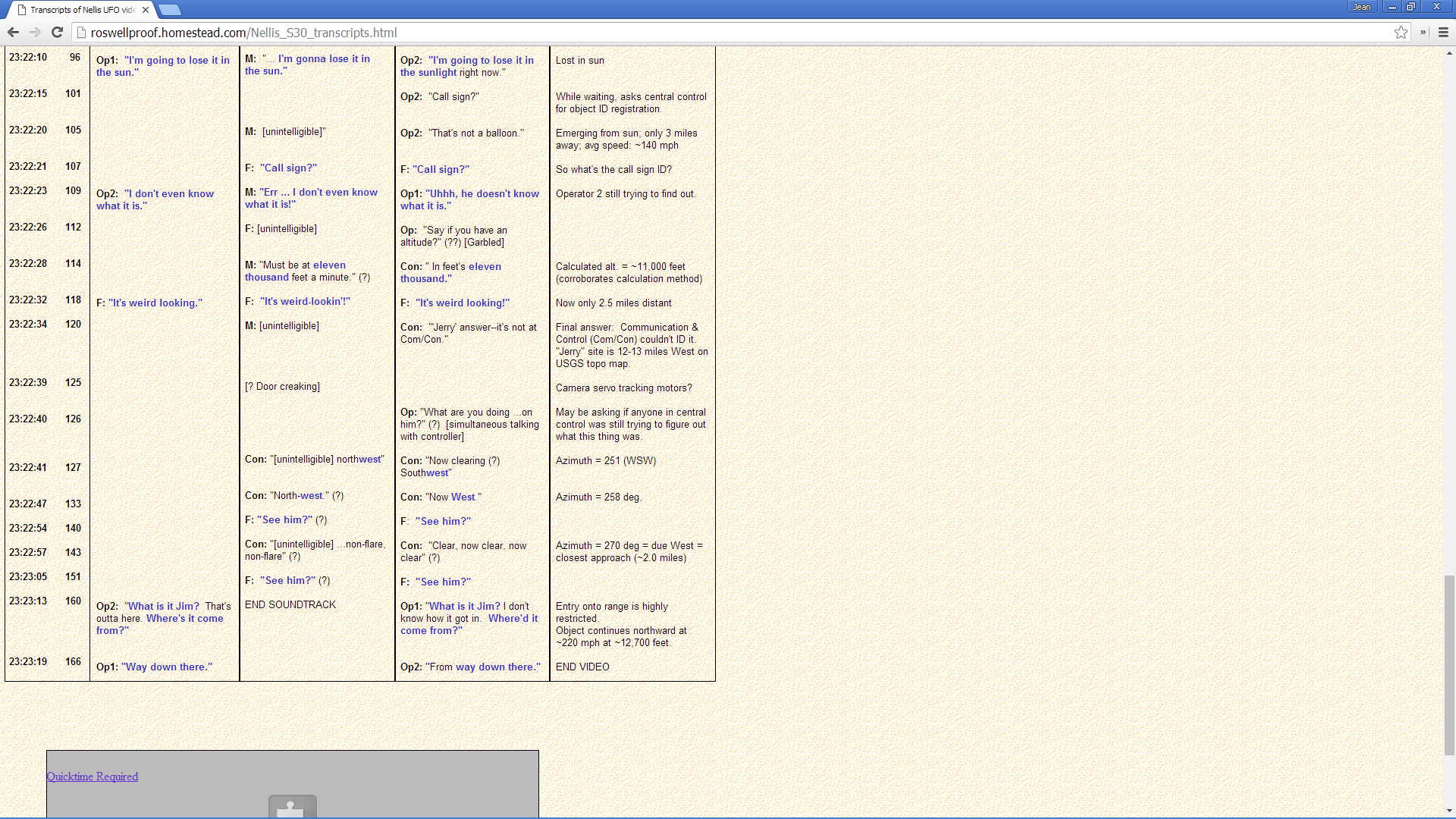Open the Jean profile switcher
The image size is (1456, 819).
pos(1362,7)
